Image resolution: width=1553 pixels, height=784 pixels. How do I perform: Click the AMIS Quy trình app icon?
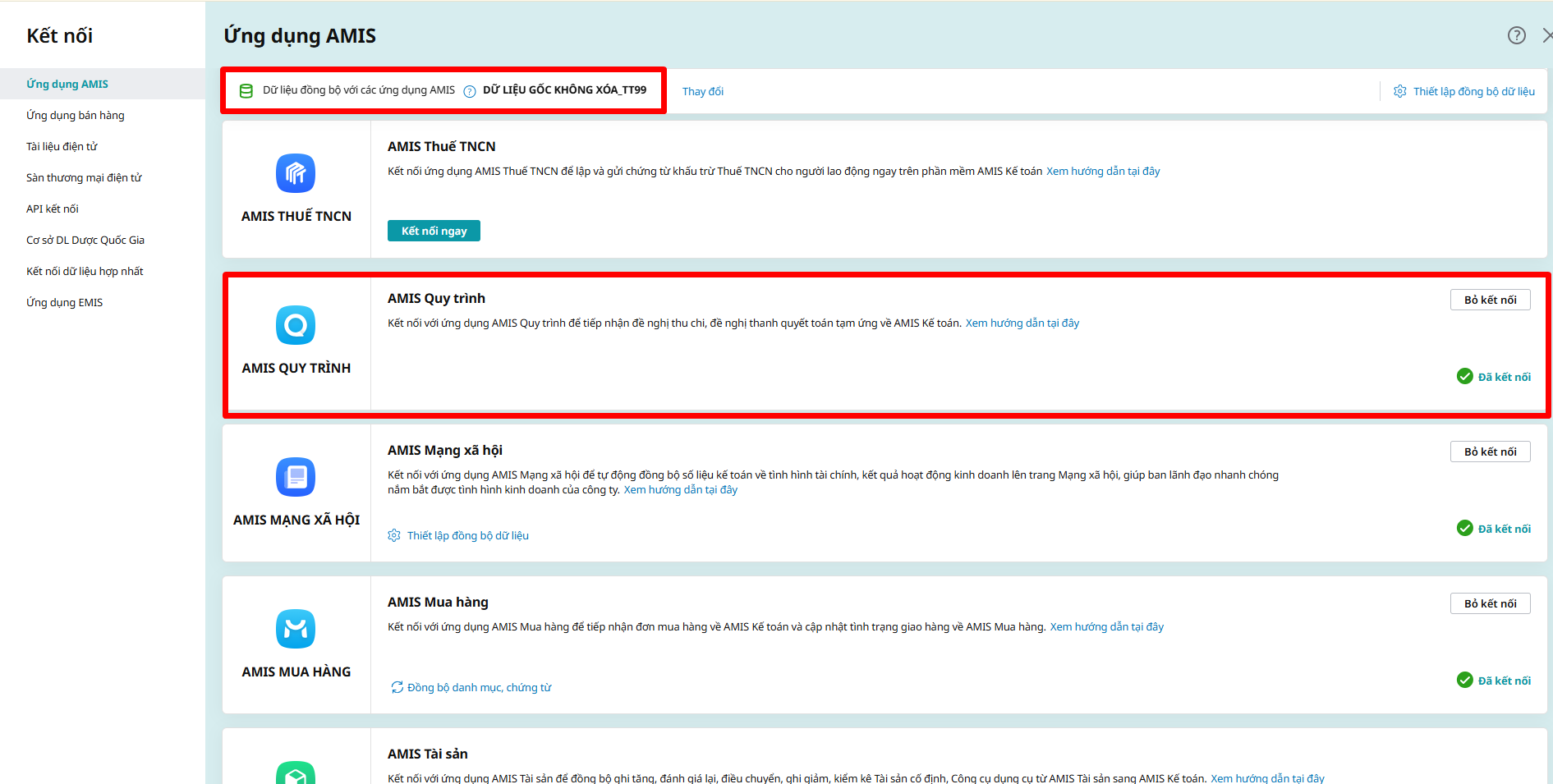coord(296,325)
